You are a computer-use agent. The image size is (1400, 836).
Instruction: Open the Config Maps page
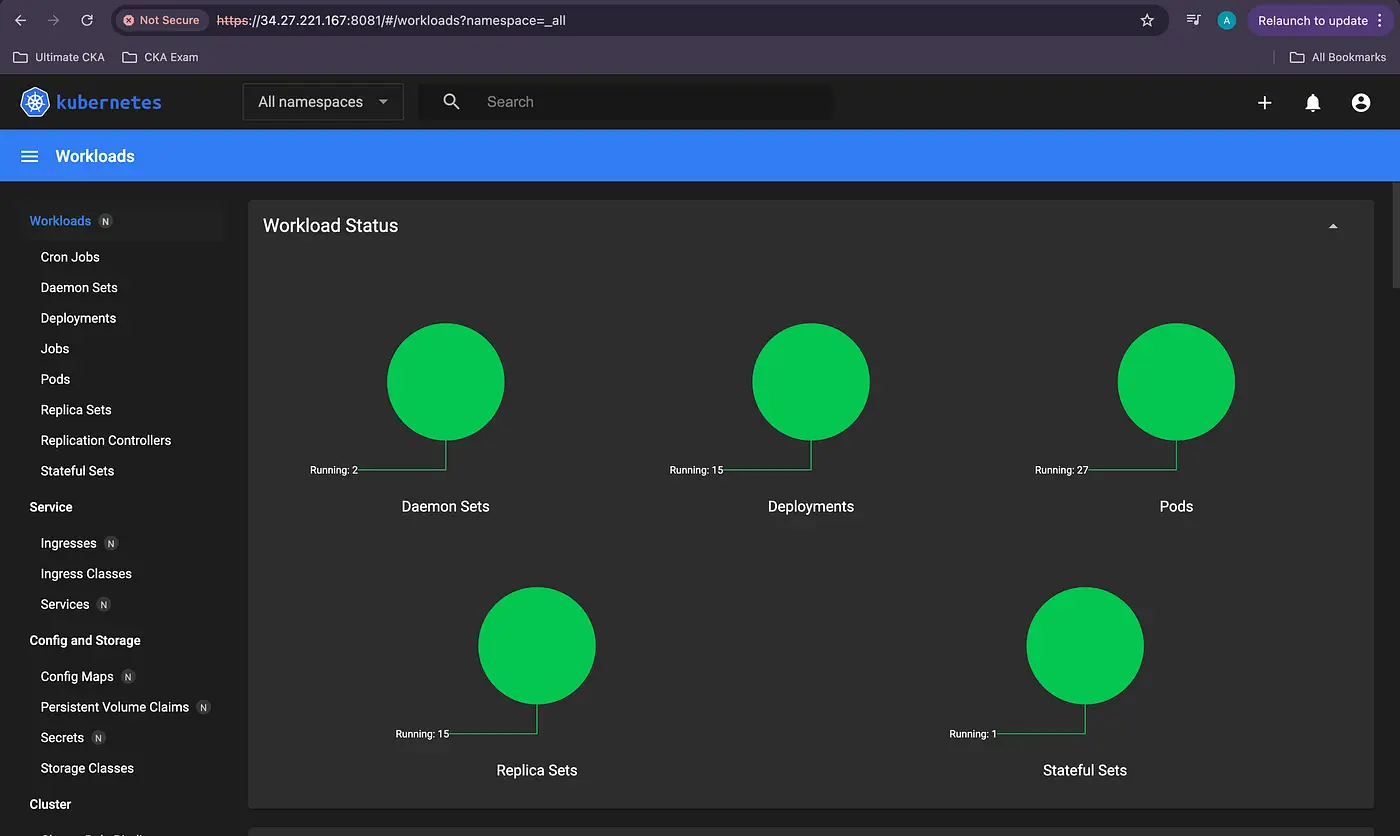pyautogui.click(x=76, y=677)
